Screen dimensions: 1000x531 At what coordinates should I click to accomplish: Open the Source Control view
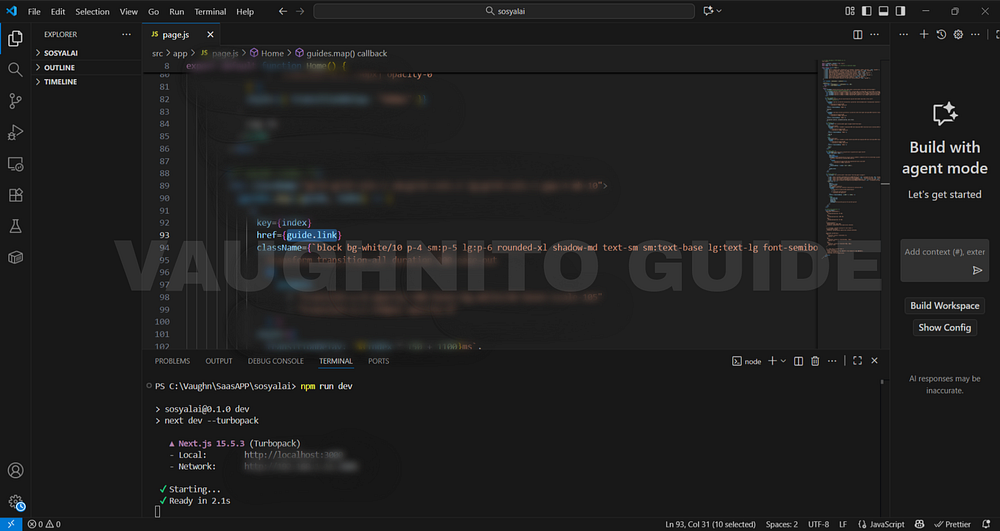point(15,101)
